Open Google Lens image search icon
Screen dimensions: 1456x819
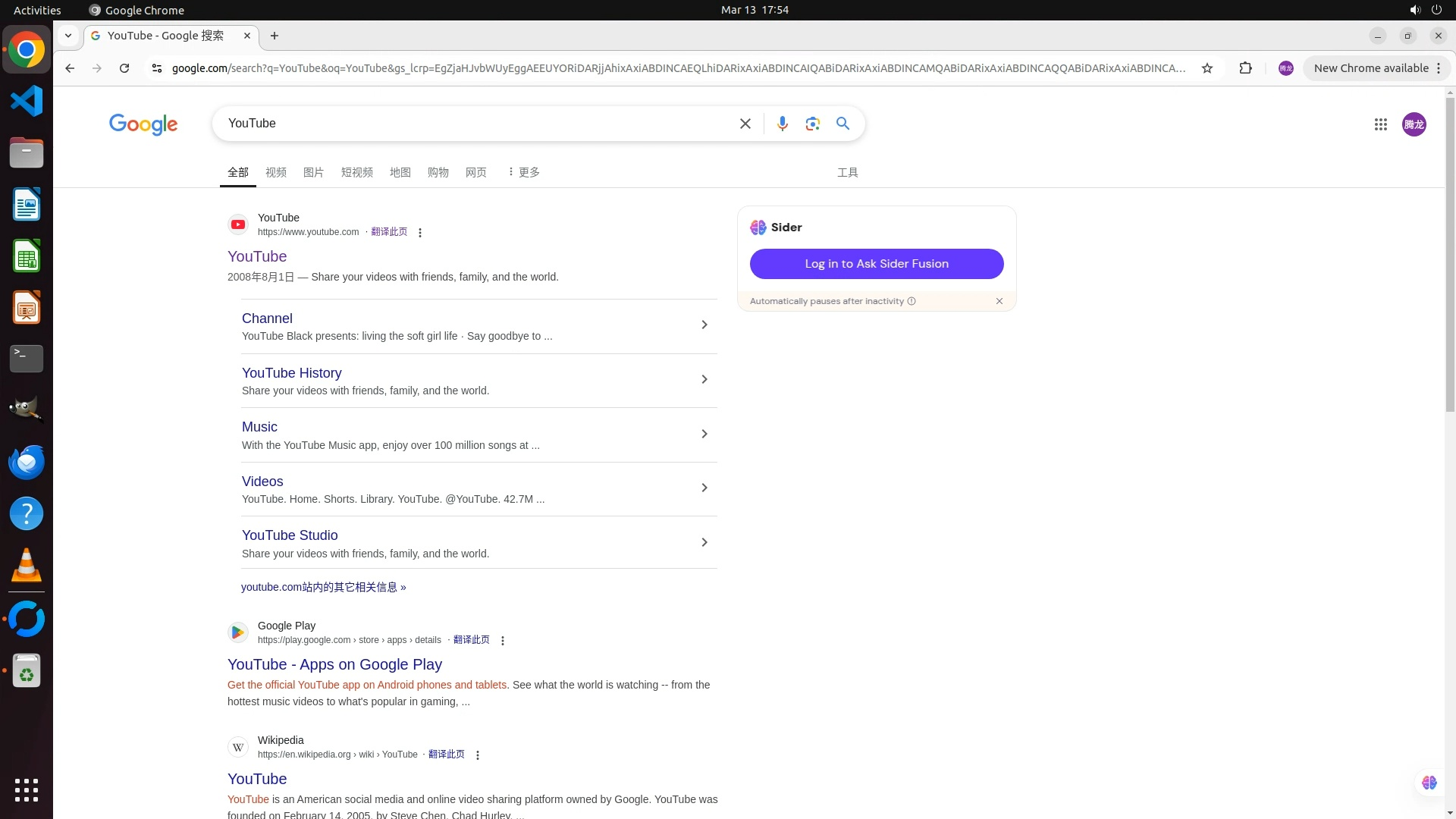[812, 124]
